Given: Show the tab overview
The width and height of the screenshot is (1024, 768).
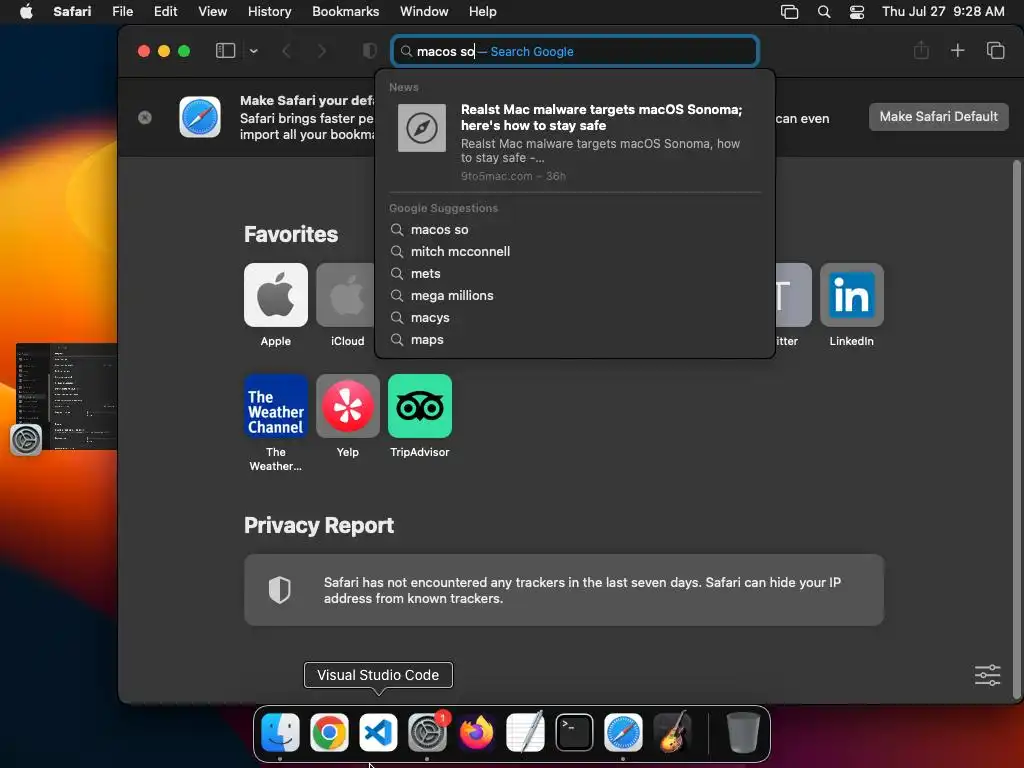Looking at the screenshot, I should click(995, 50).
